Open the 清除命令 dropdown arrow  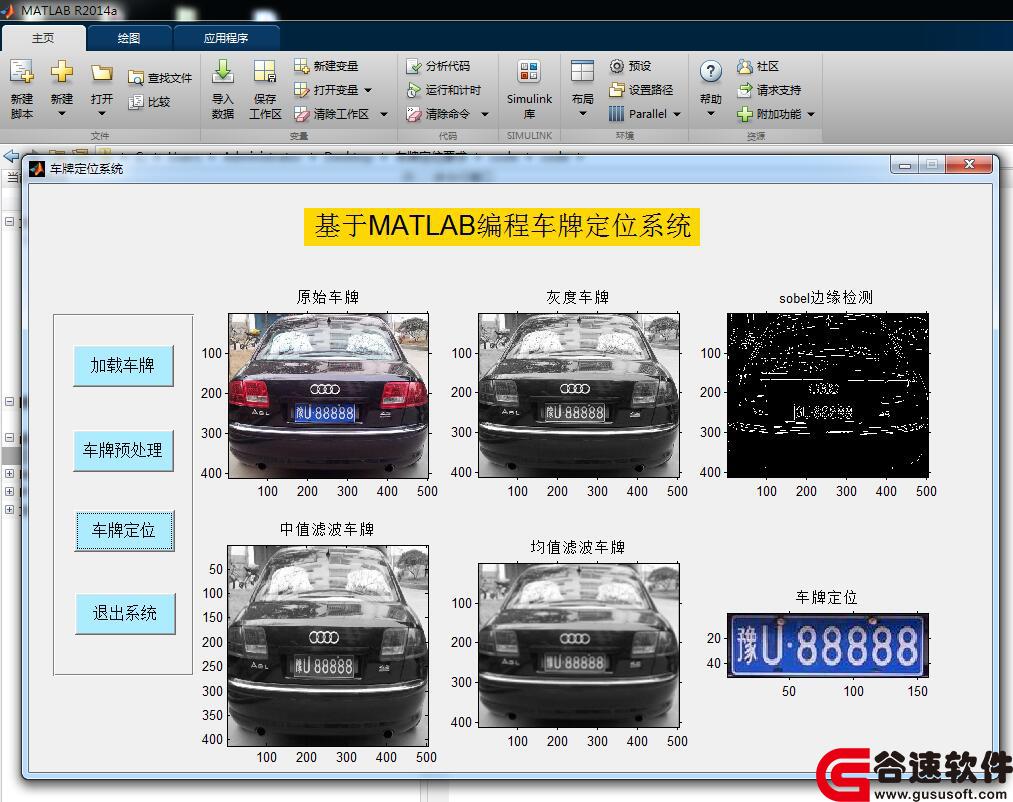coord(485,114)
